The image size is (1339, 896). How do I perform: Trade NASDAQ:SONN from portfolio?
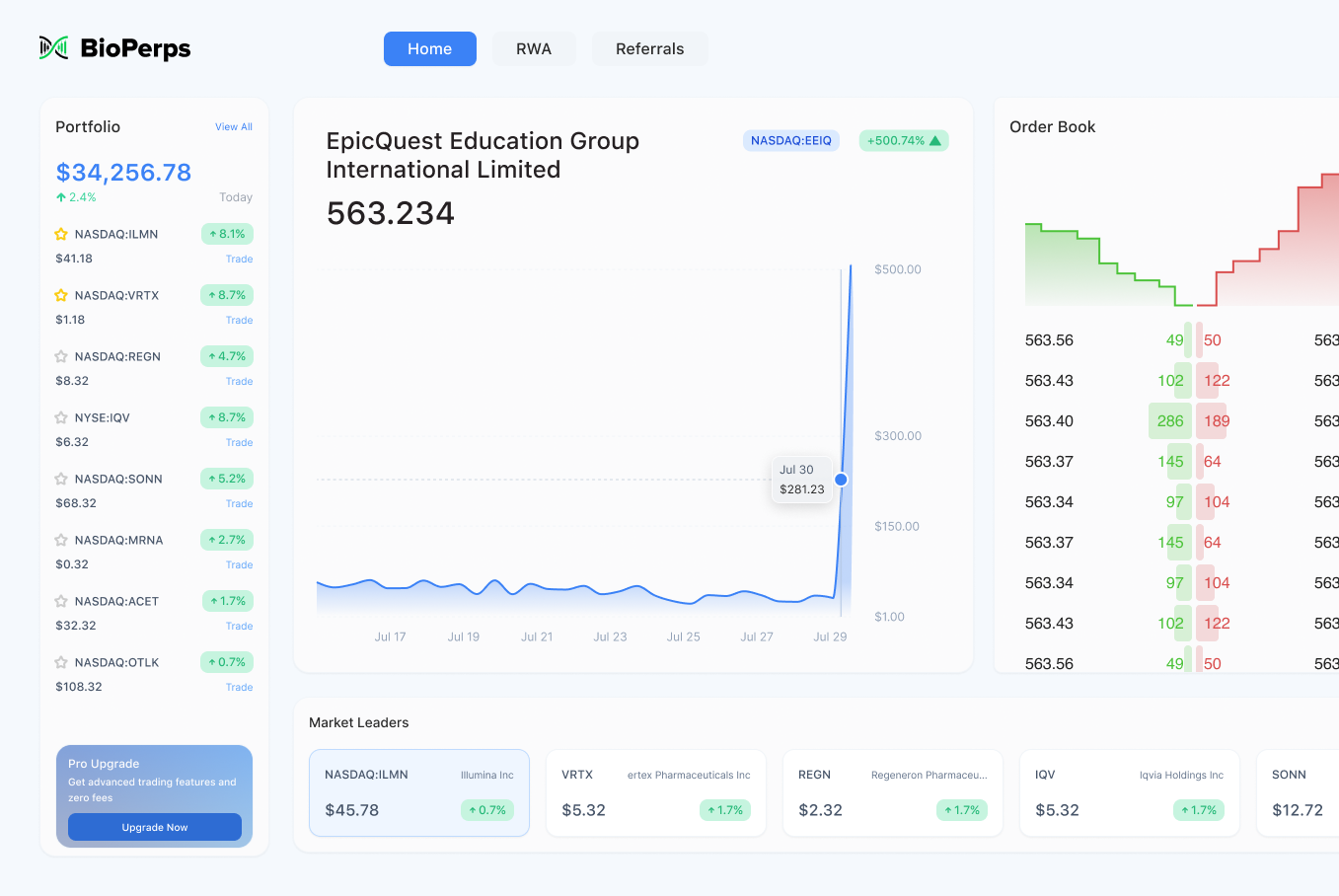(x=239, y=504)
